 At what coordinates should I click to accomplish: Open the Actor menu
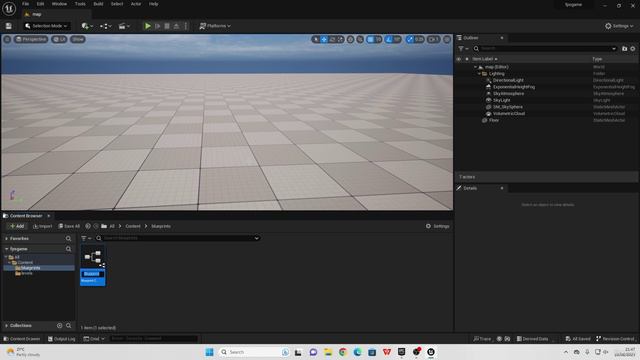pyautogui.click(x=136, y=4)
